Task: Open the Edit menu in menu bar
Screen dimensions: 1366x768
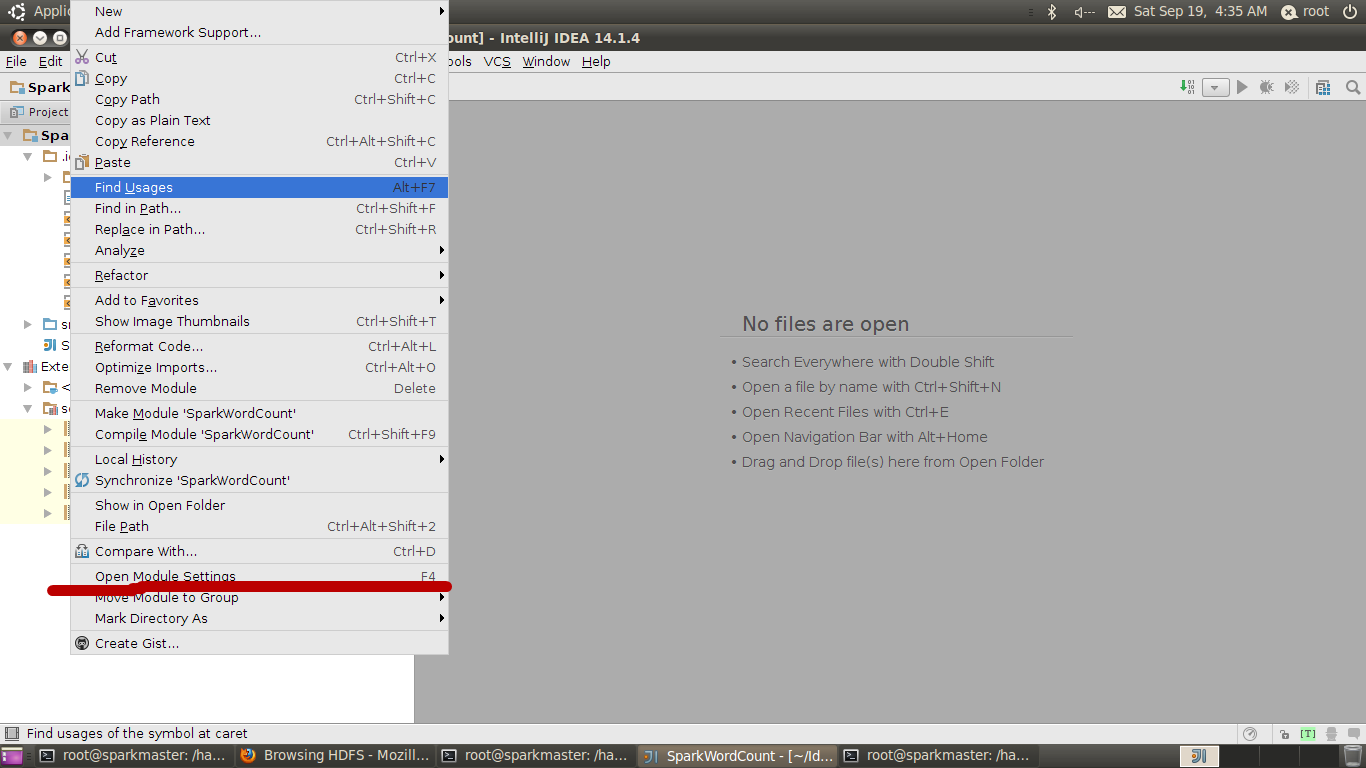Action: [50, 61]
